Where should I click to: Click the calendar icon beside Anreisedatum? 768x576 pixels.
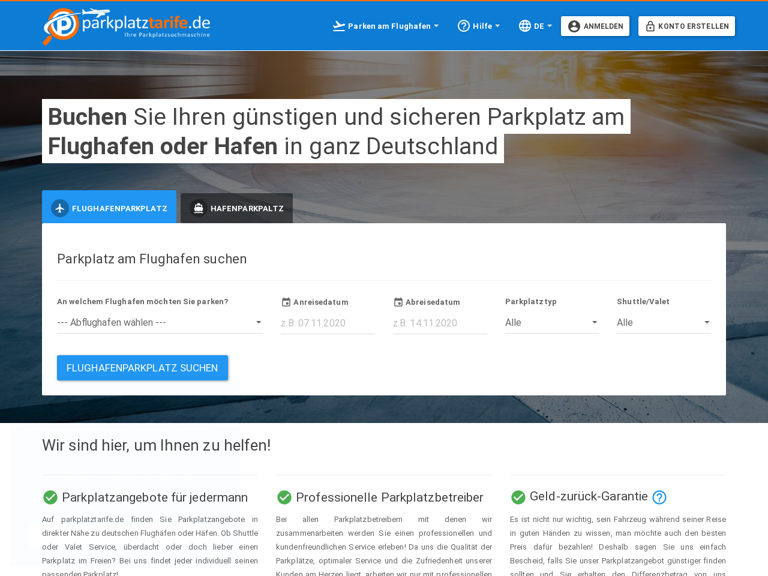pyautogui.click(x=286, y=302)
